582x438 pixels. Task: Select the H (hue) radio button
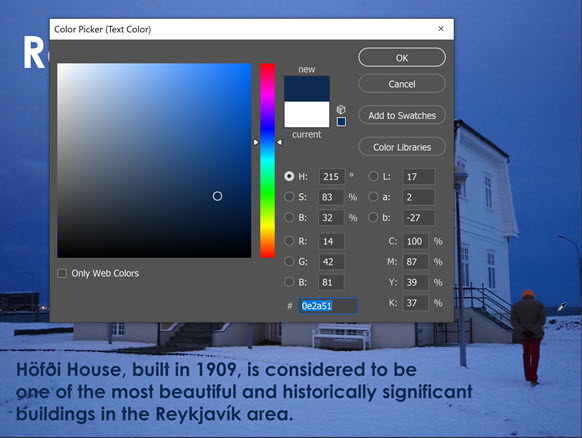289,176
